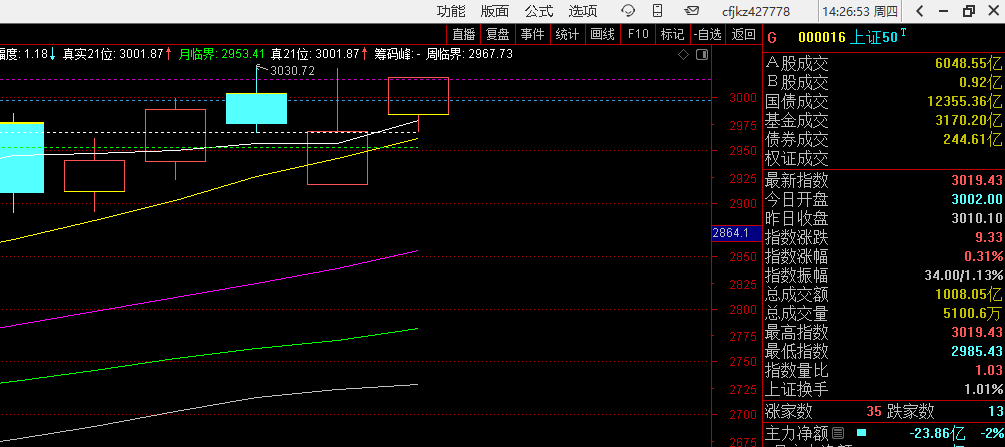Toggle the side panel icon on chart header
Screen dimensions: 1005x447
tap(702, 55)
